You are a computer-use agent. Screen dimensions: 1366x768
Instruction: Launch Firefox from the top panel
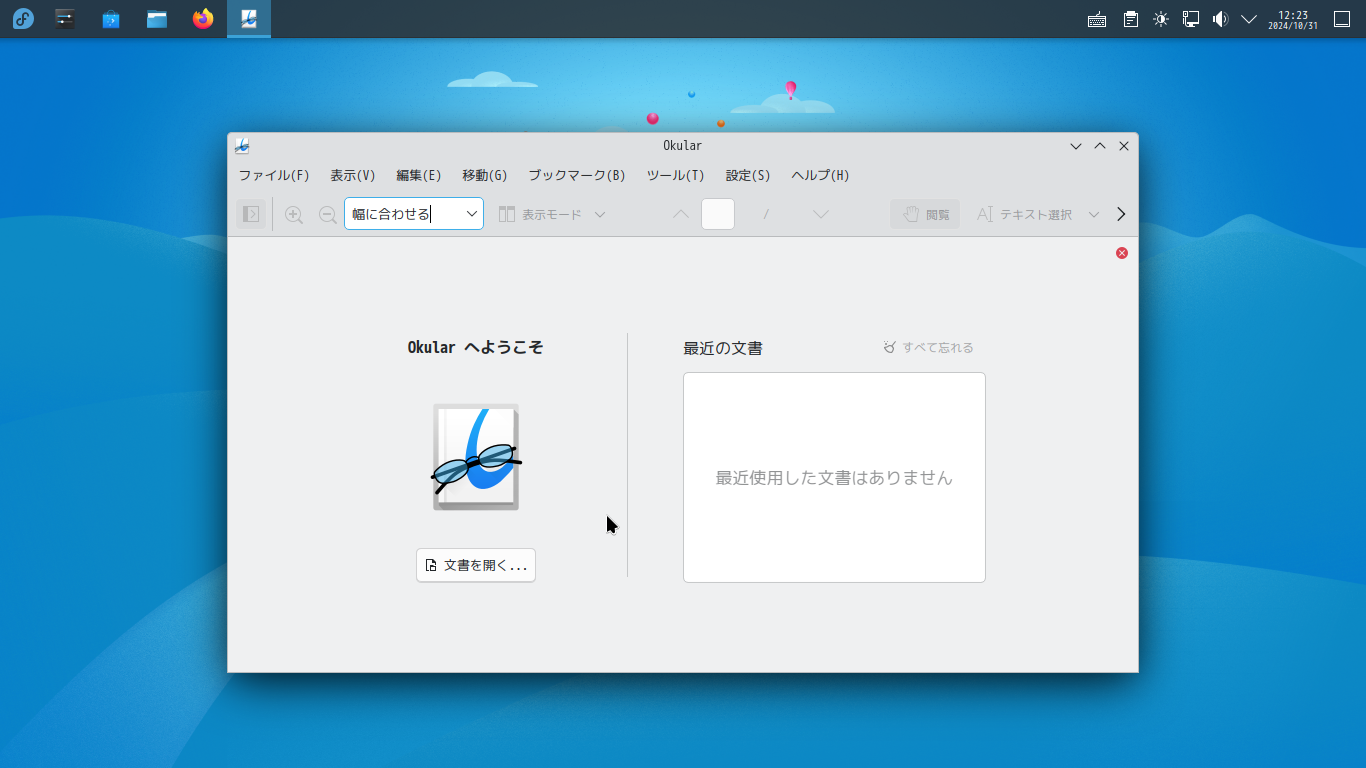coord(203,19)
